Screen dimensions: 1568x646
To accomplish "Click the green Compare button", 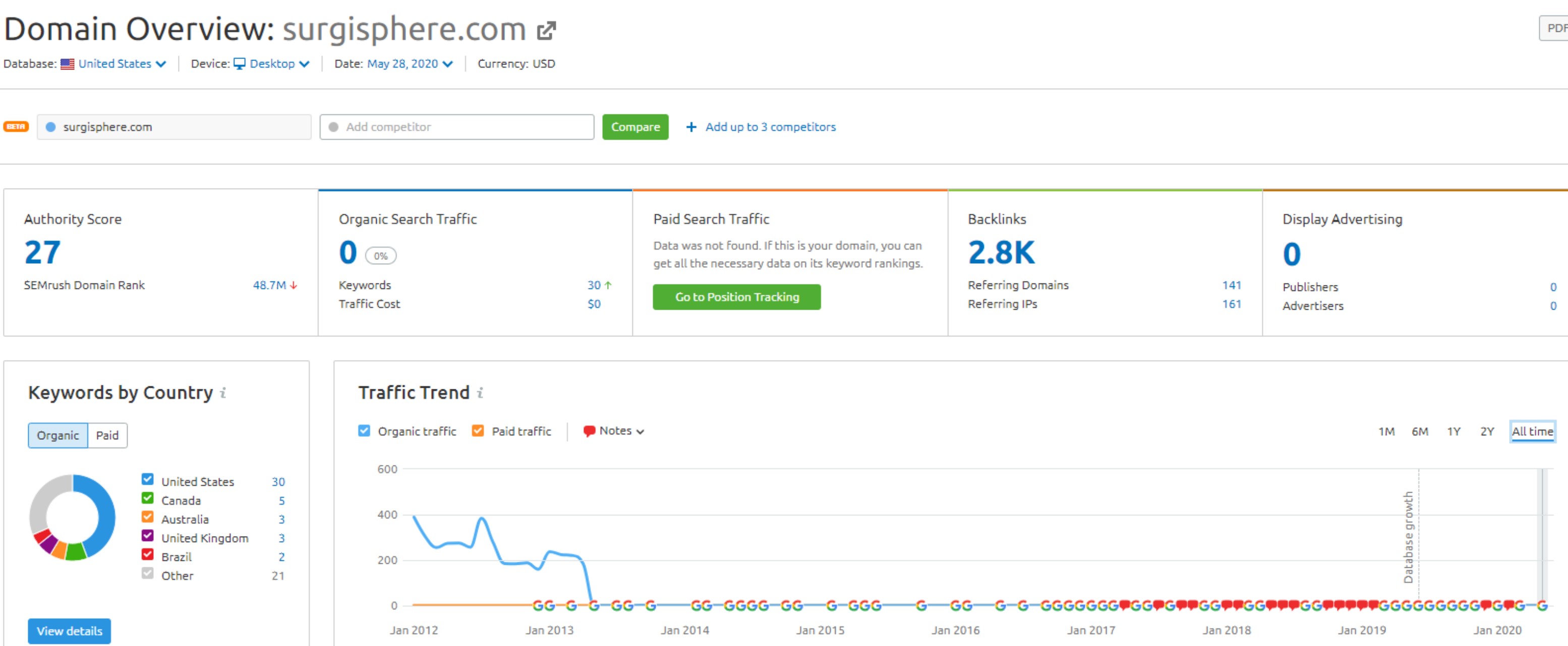I will (x=635, y=127).
